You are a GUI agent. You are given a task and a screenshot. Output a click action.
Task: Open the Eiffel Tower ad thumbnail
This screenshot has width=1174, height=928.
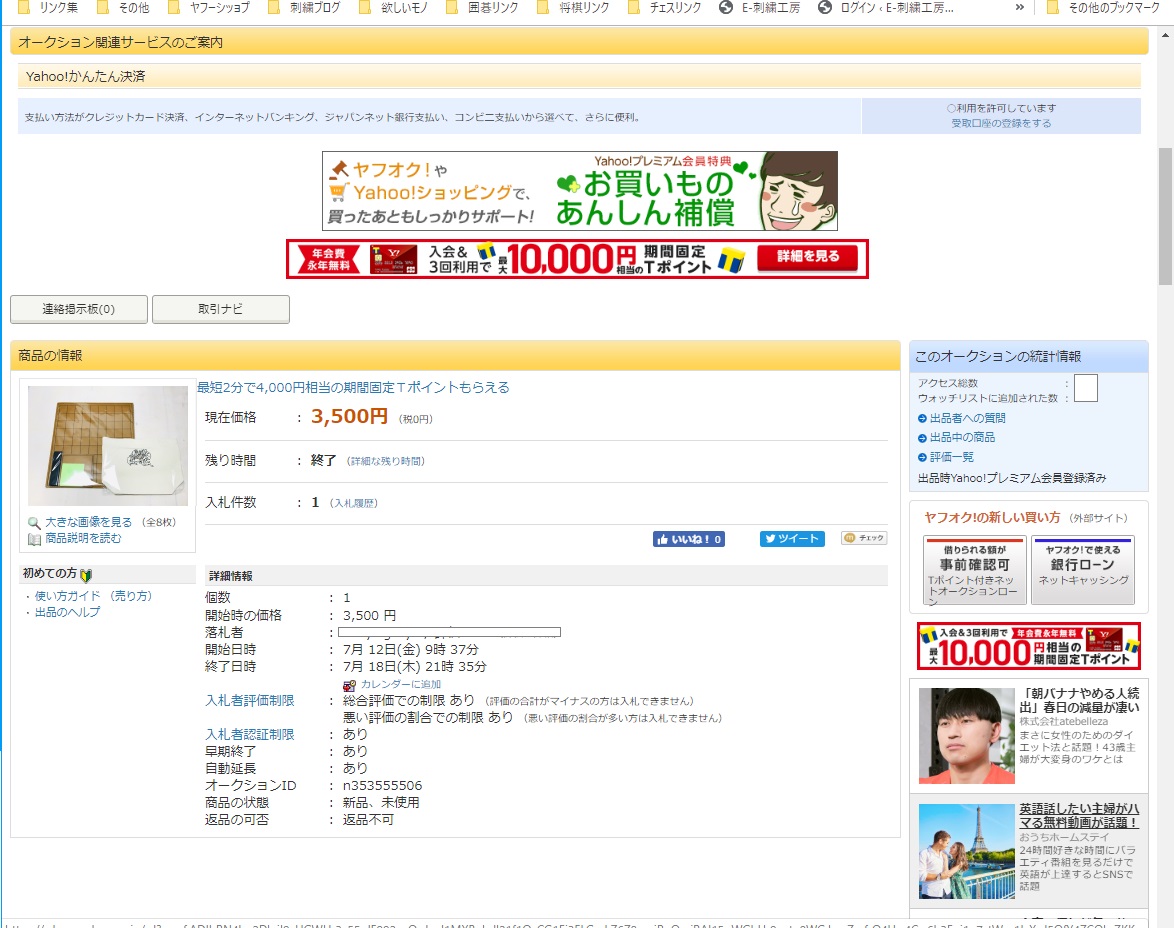[x=967, y=852]
